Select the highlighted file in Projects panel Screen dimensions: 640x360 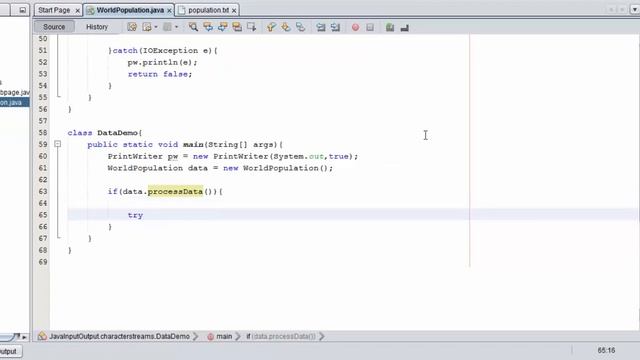pos(15,102)
